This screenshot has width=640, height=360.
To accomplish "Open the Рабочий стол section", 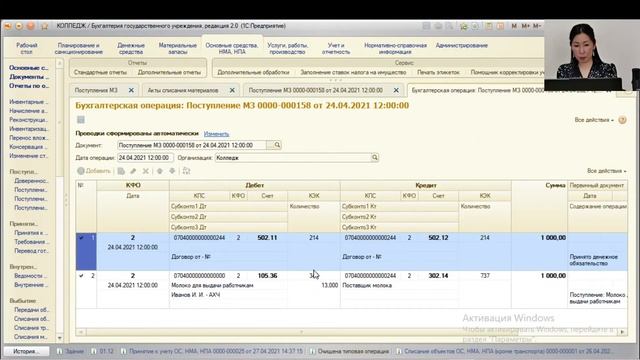I will point(27,49).
